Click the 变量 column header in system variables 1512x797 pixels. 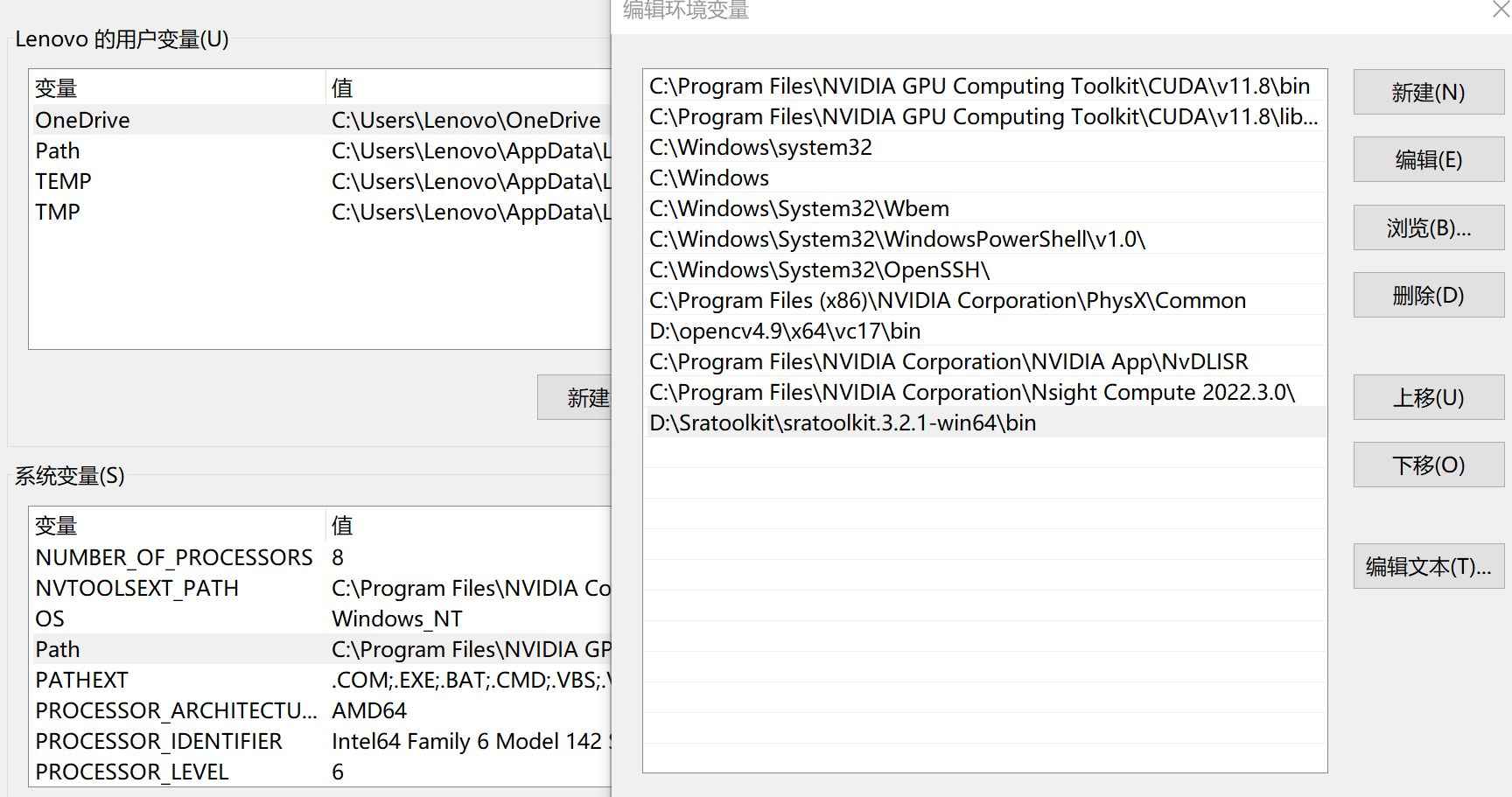click(x=55, y=526)
